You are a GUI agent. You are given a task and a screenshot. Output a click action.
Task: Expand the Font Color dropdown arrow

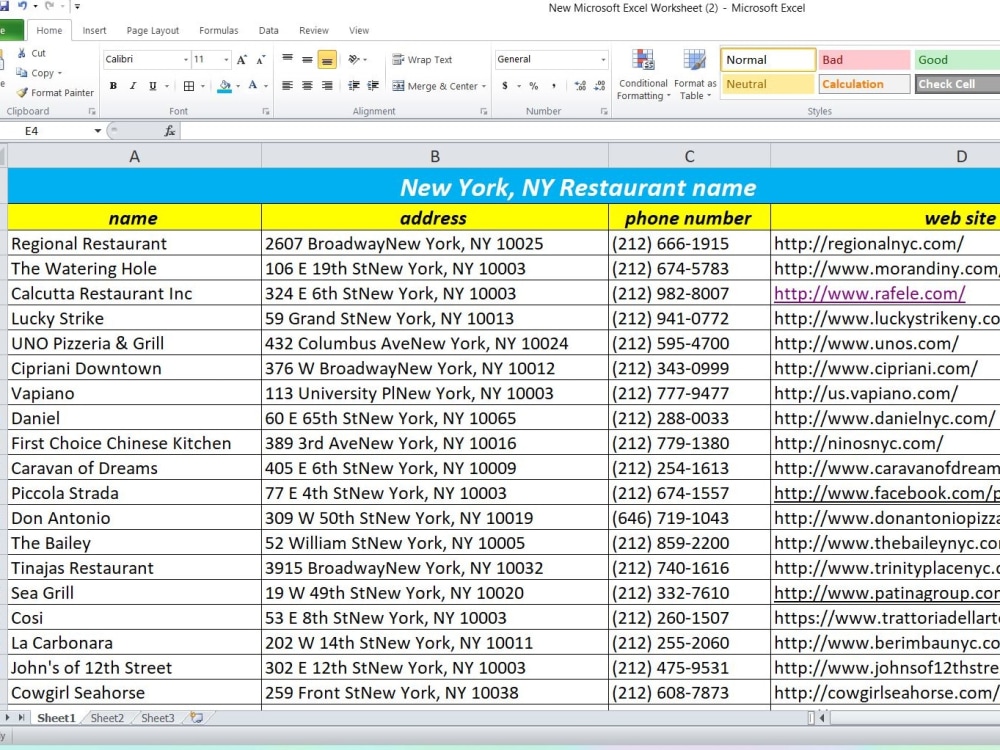pos(266,86)
